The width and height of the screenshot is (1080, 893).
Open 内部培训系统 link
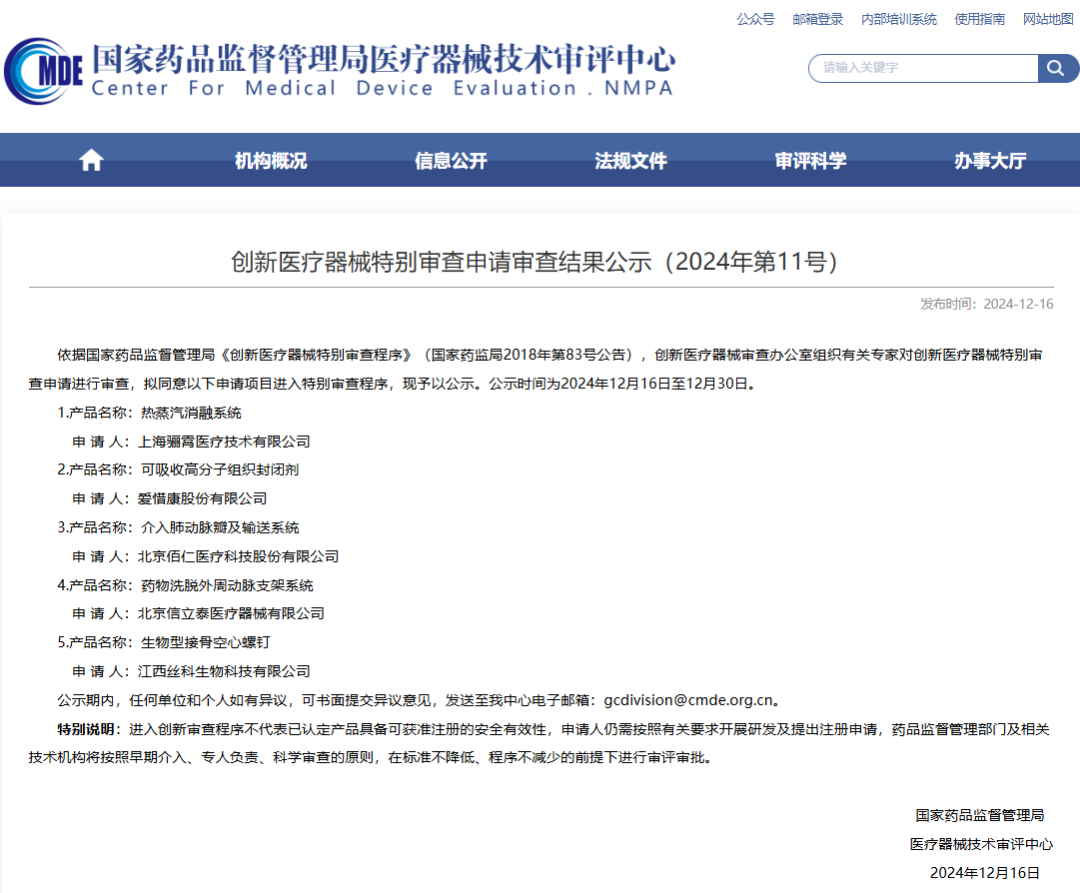[x=899, y=19]
